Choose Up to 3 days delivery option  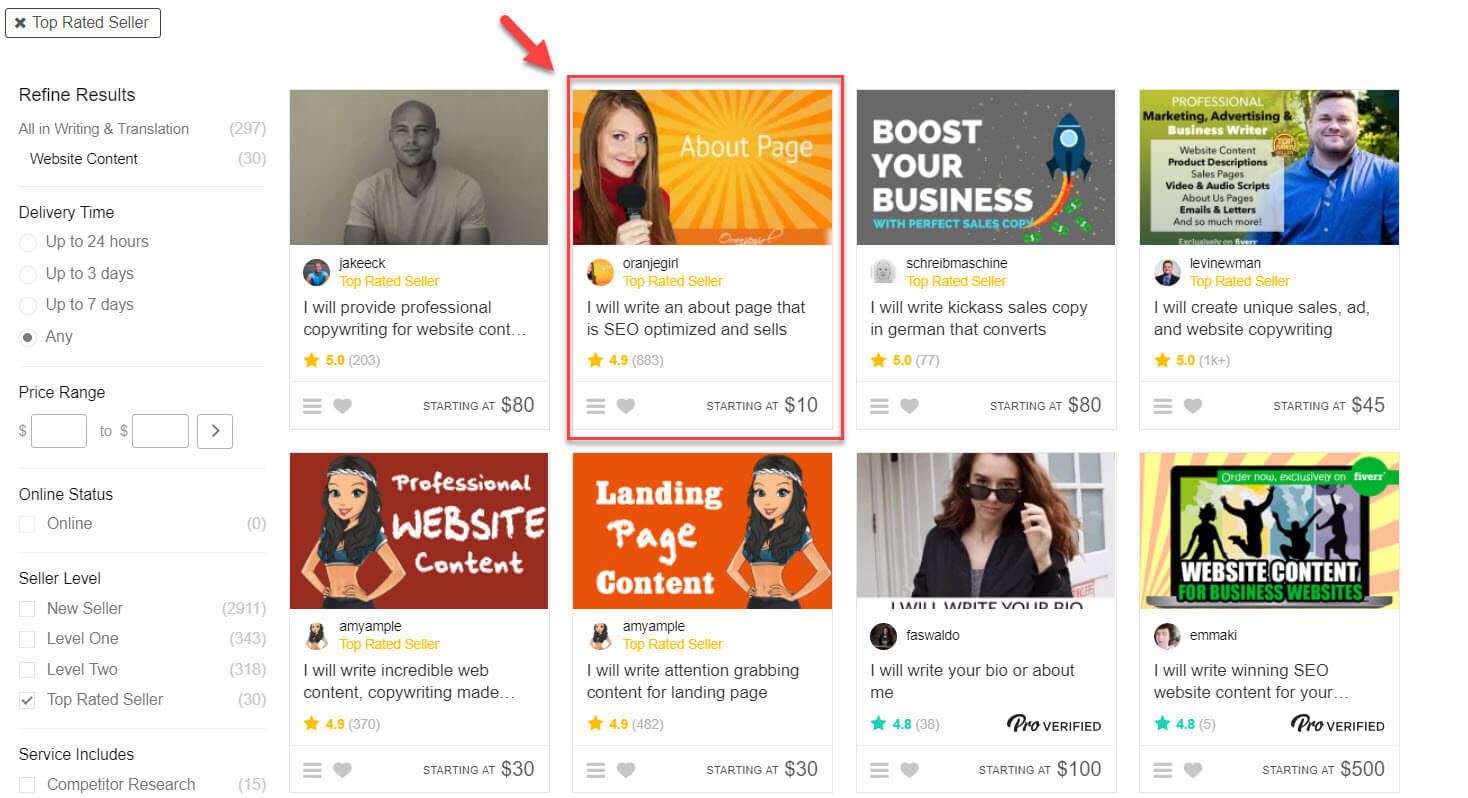(28, 274)
